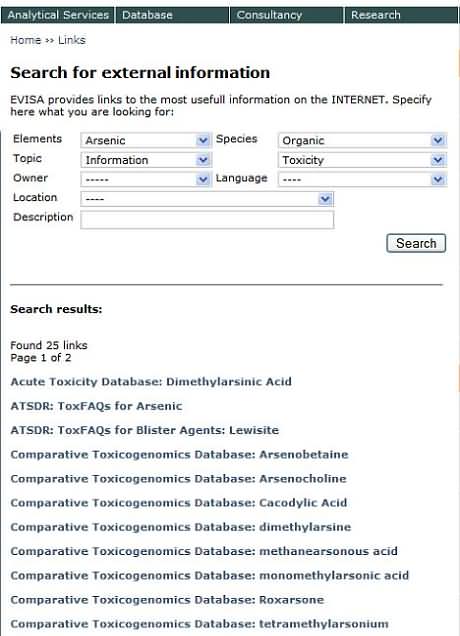Open the Species dropdown showing Organic
460x636 pixels.
(x=362, y=140)
